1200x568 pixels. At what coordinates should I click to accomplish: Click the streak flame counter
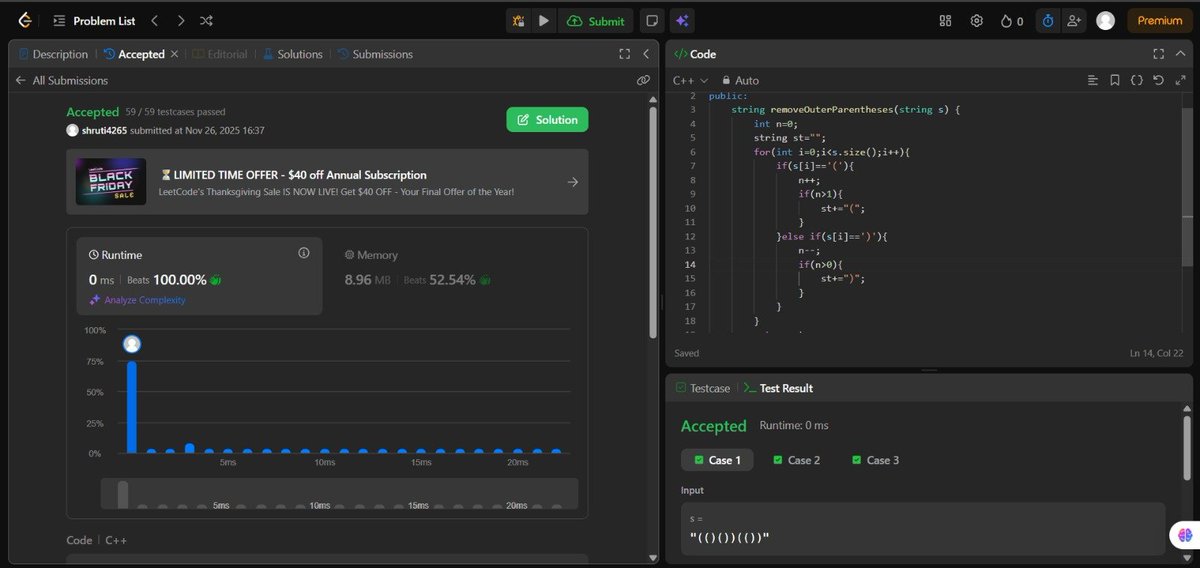pyautogui.click(x=1011, y=20)
